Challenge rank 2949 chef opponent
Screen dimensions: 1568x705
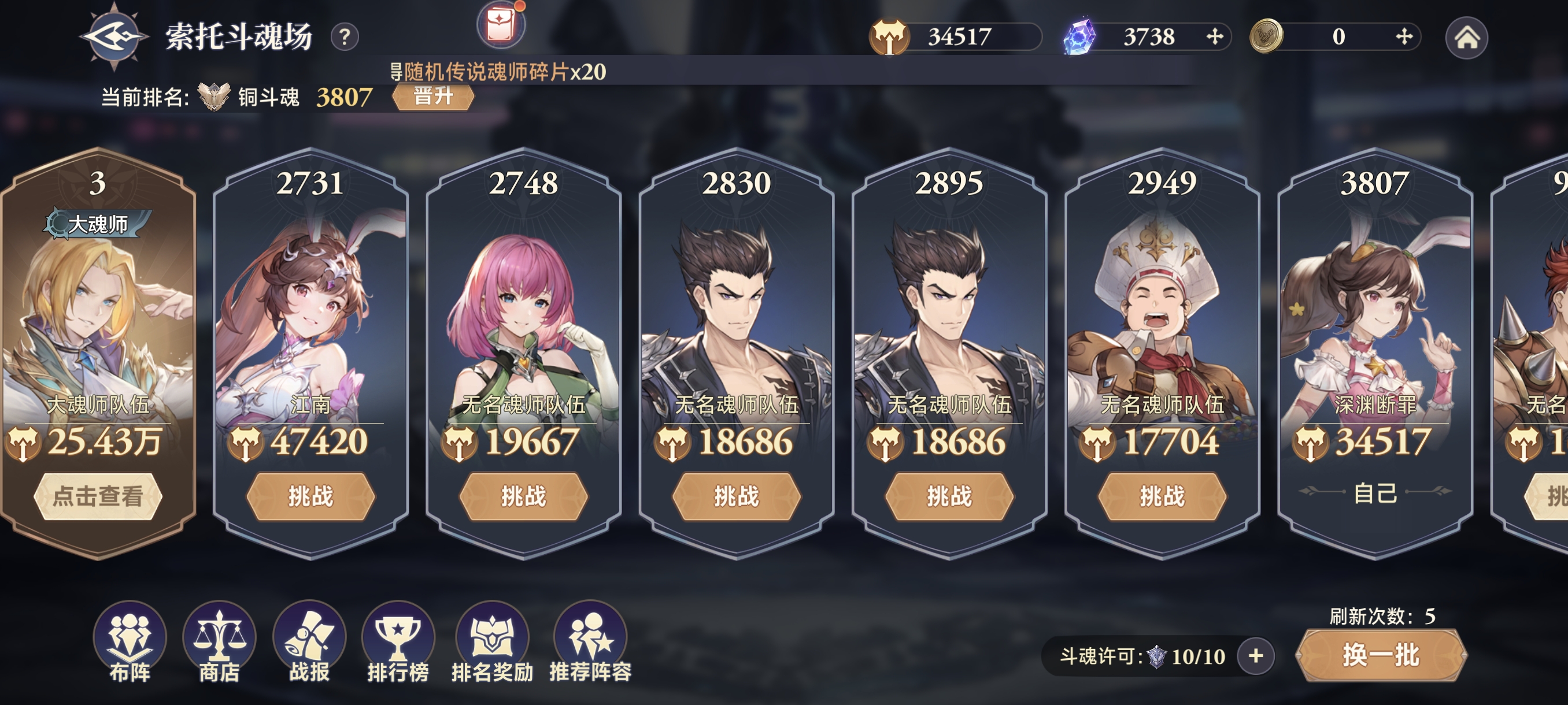pyautogui.click(x=1162, y=496)
